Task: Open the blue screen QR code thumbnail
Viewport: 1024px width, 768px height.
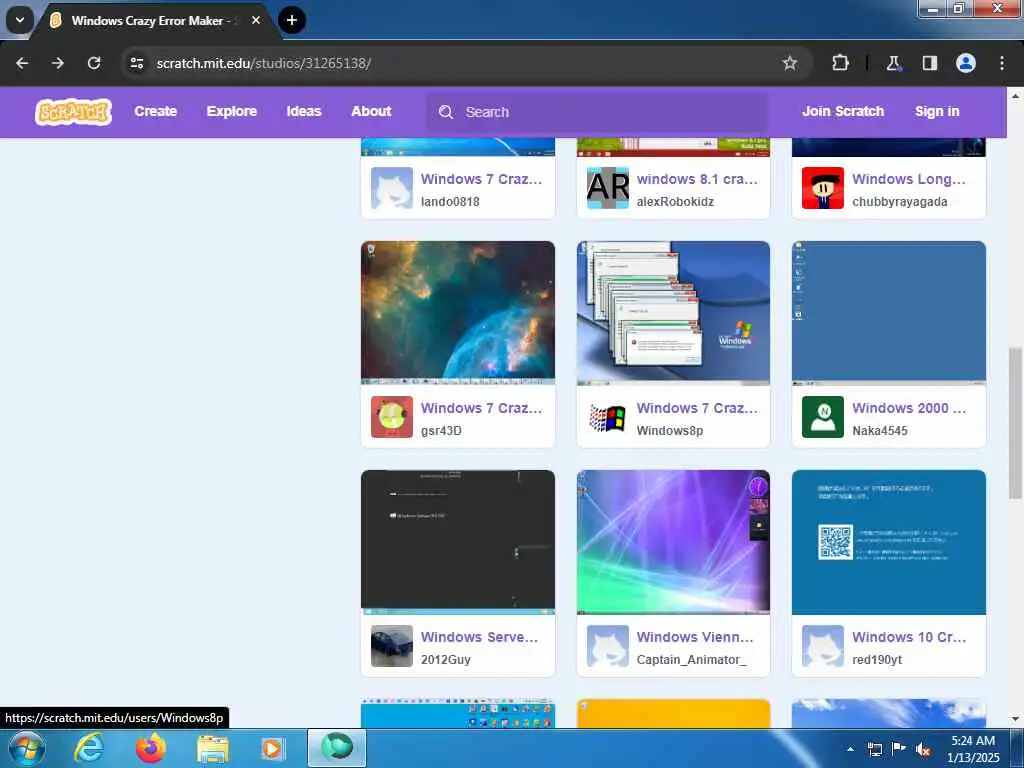Action: [x=889, y=542]
